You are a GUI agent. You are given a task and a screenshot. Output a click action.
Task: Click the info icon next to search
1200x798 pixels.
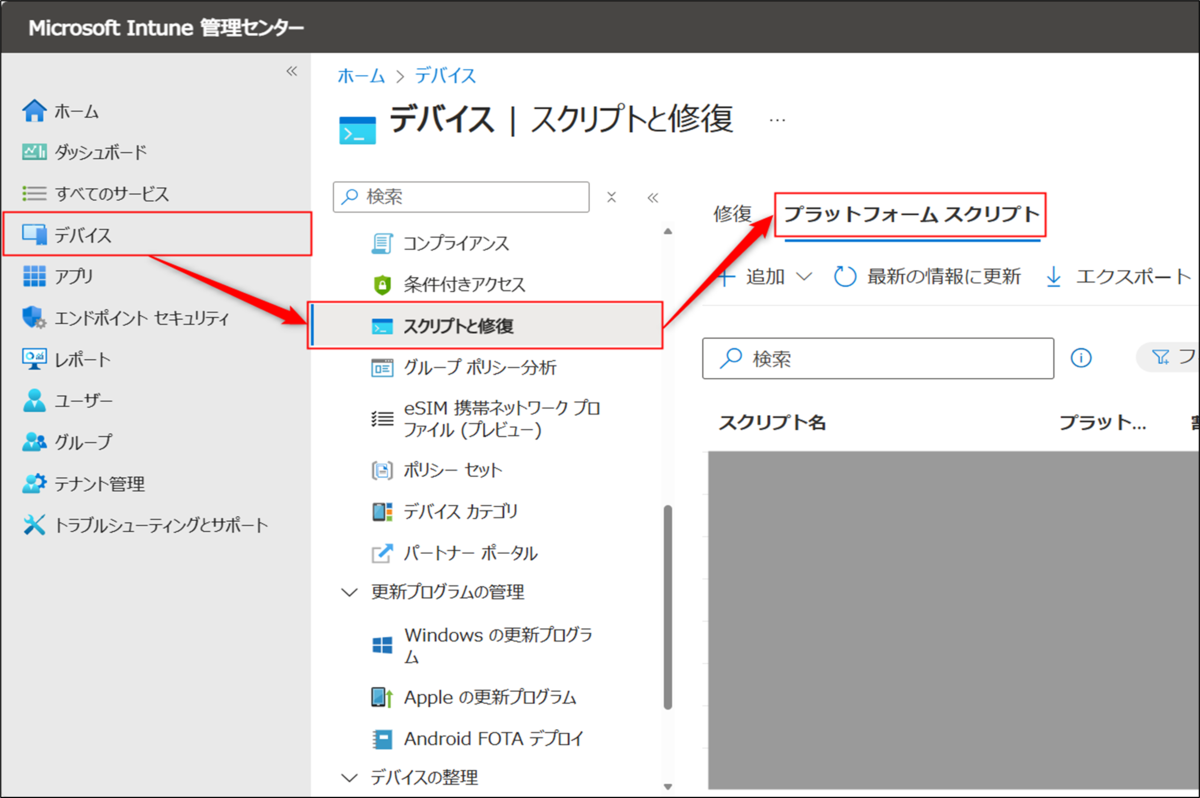click(1081, 357)
